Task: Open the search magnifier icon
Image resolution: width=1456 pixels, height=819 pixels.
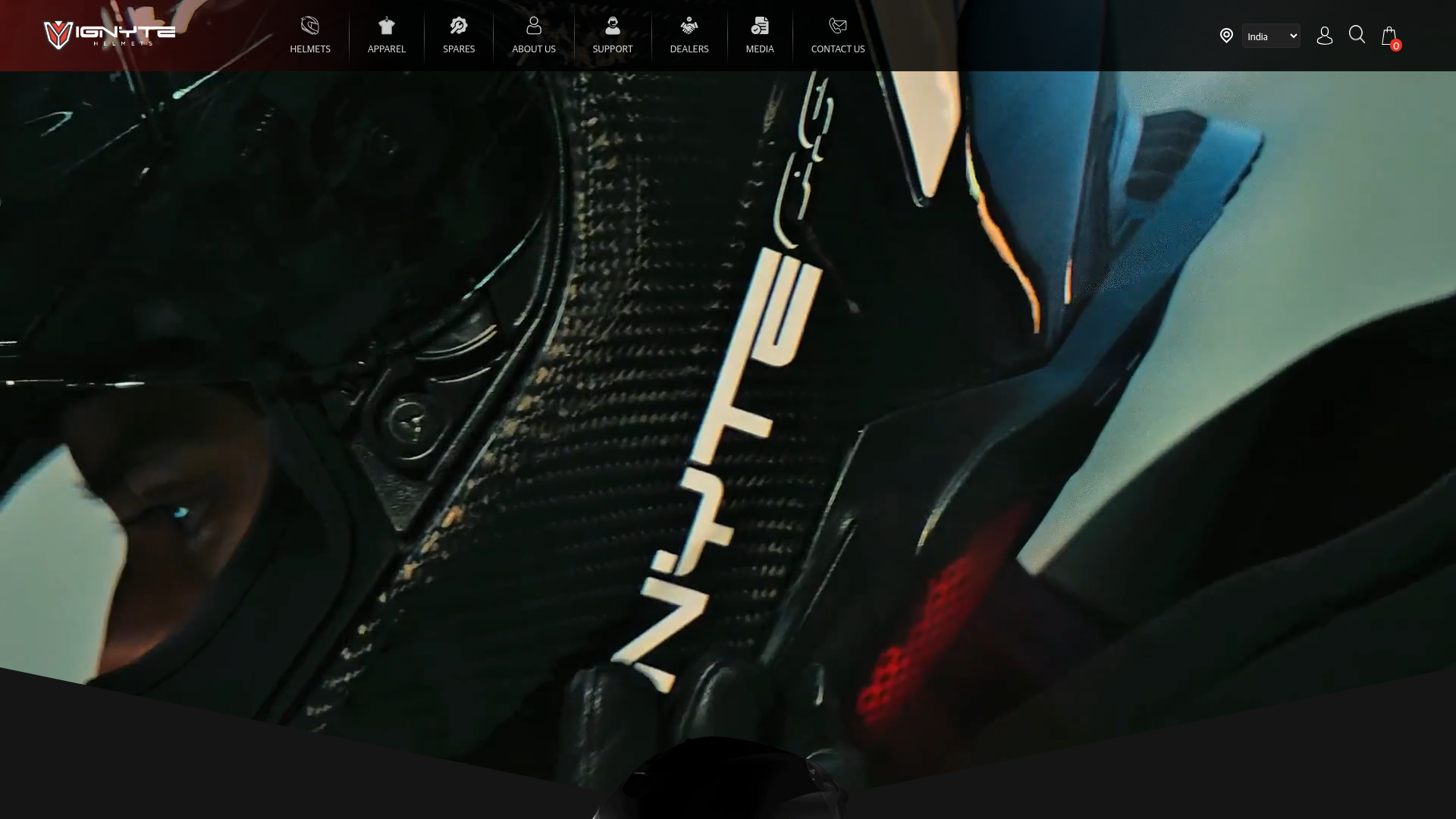Action: (x=1357, y=35)
